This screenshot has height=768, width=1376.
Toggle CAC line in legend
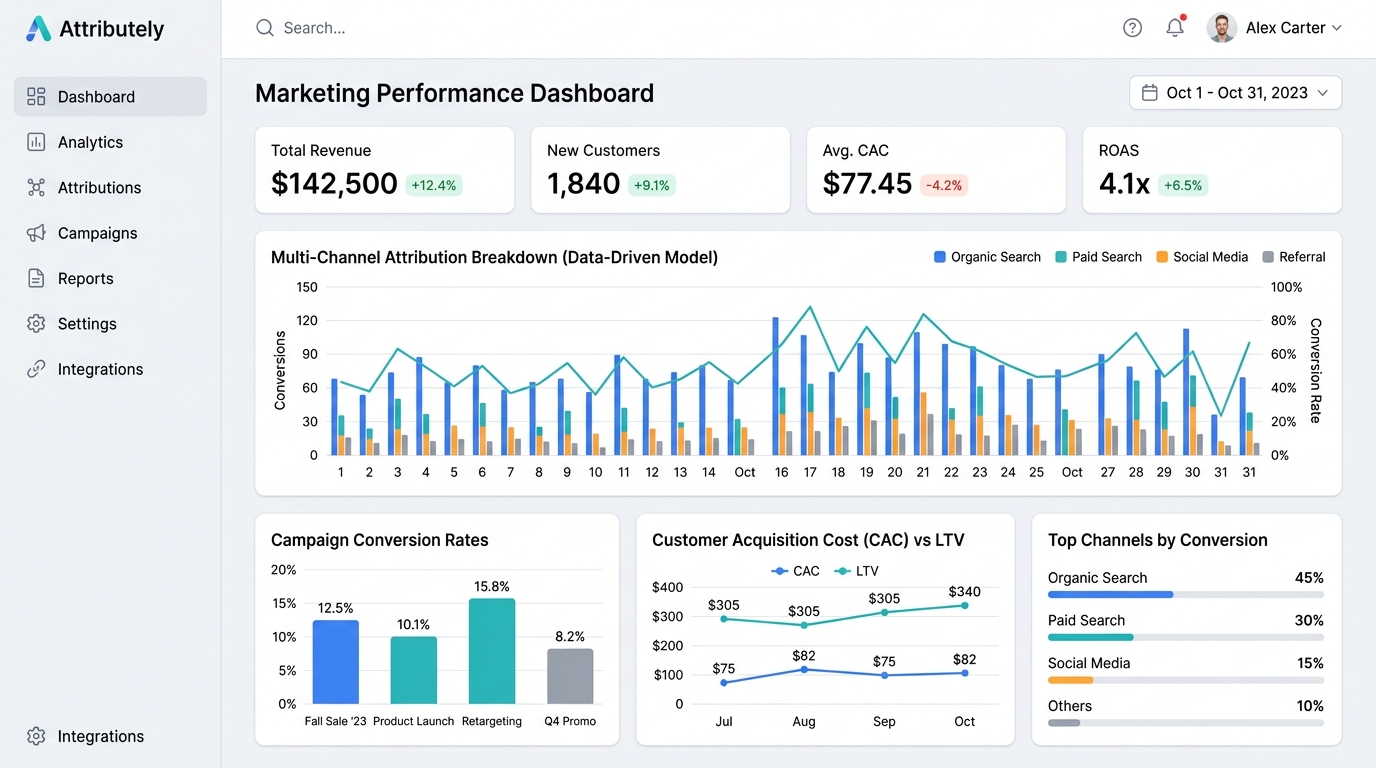pyautogui.click(x=796, y=571)
